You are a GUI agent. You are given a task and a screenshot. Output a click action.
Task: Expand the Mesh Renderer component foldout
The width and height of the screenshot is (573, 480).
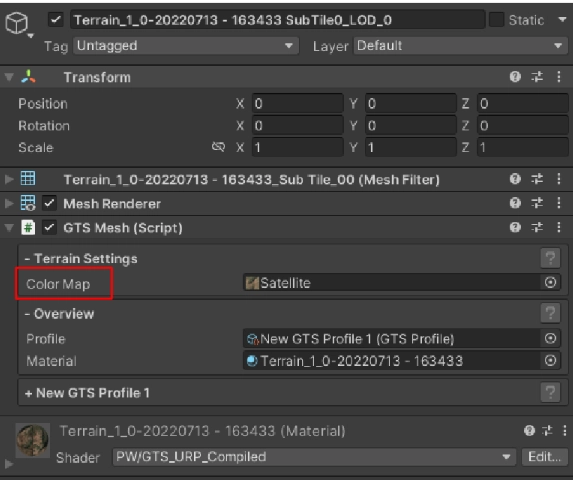click(9, 203)
